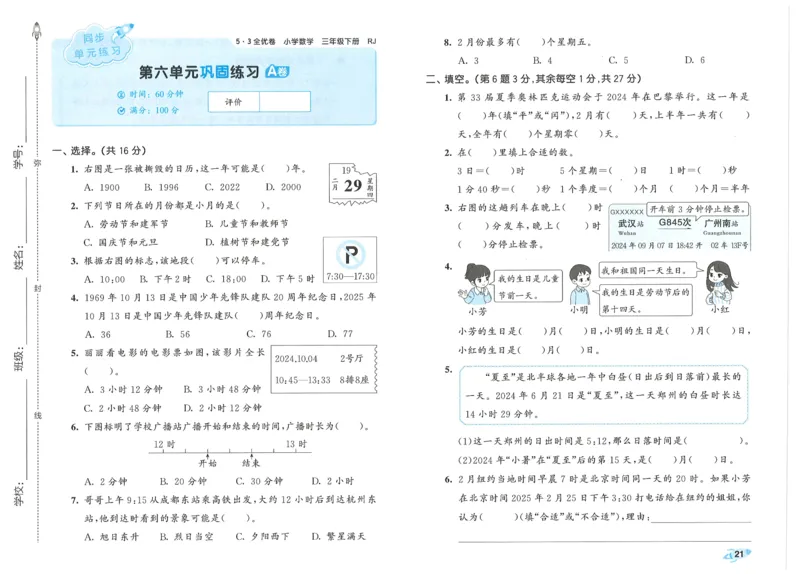
Task: Select option B. 20分钟 in question 6
Action: coord(183,481)
